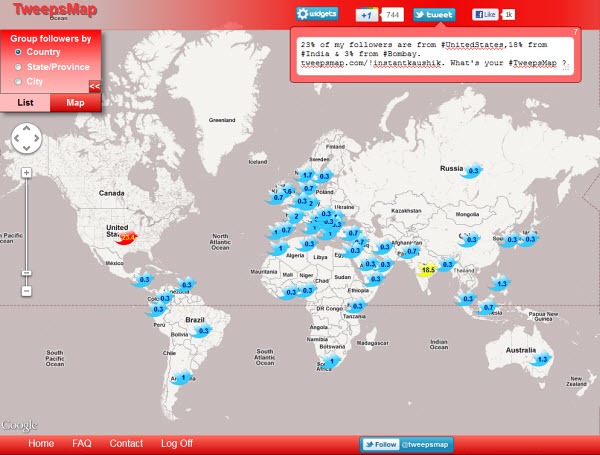The image size is (600, 455).
Task: Open the widgets button
Action: 317,14
